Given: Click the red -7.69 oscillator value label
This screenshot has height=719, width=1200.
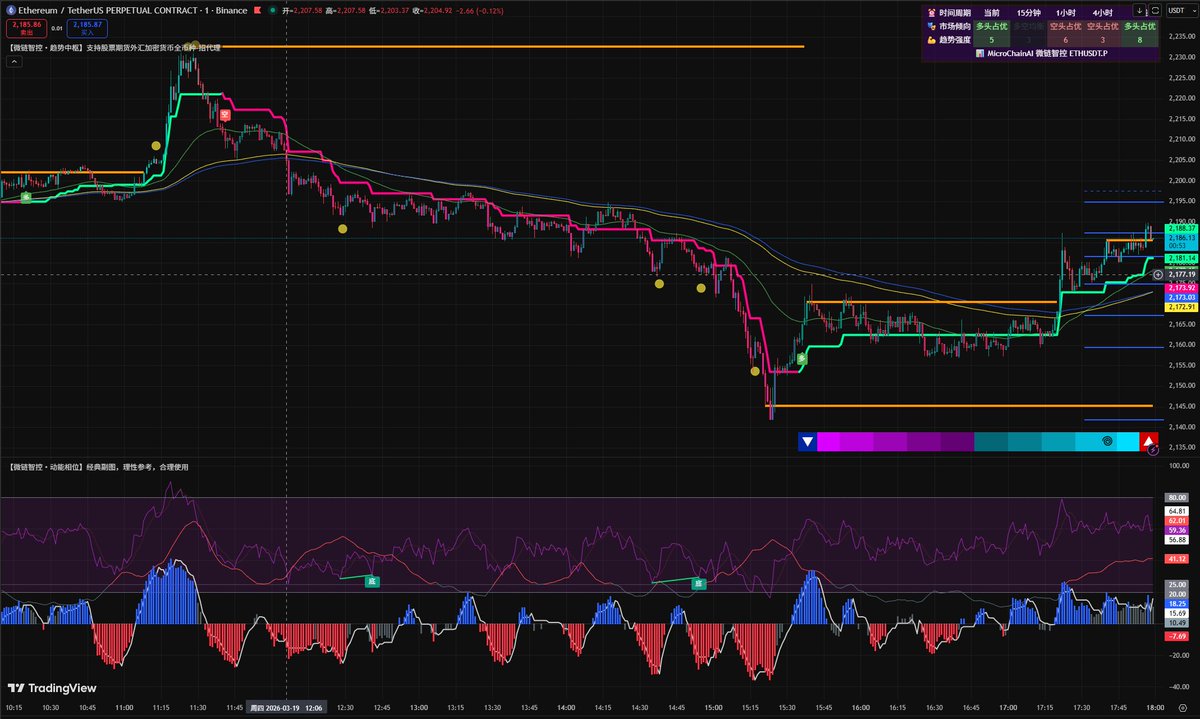Looking at the screenshot, I should (1176, 636).
